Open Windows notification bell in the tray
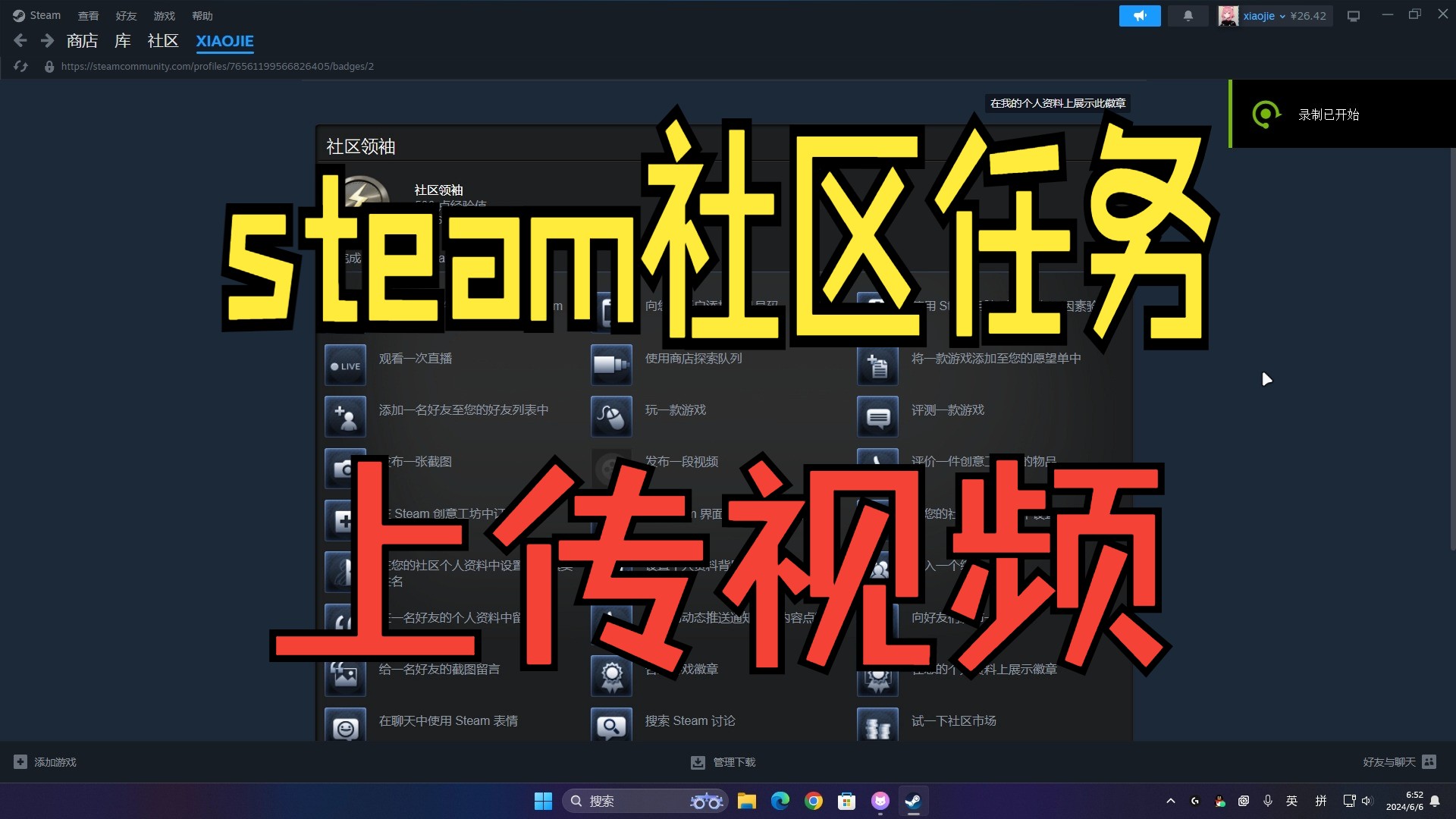The image size is (1456, 819). point(1435,801)
